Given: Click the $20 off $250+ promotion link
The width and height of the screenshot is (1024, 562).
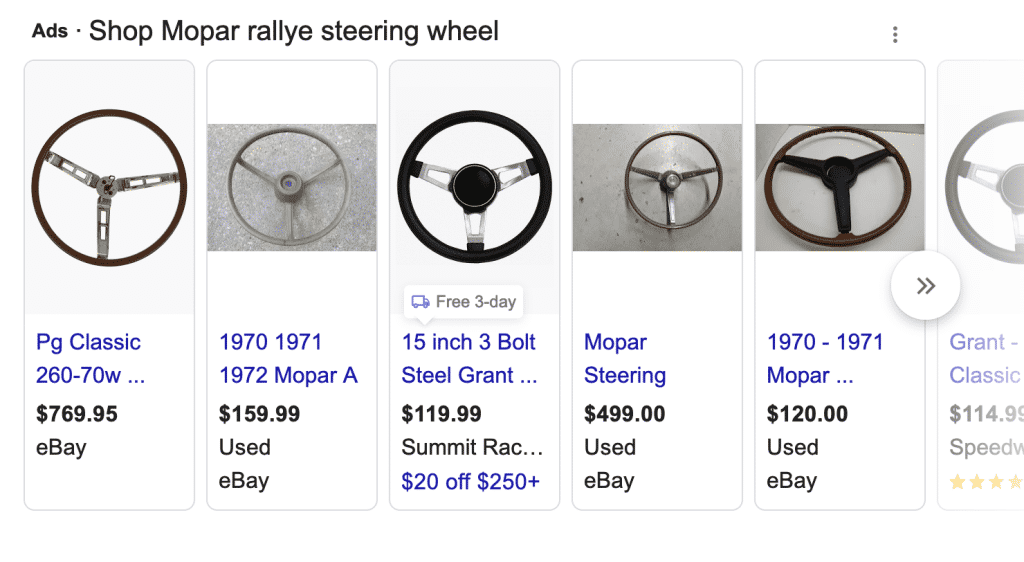Looking at the screenshot, I should pos(470,481).
